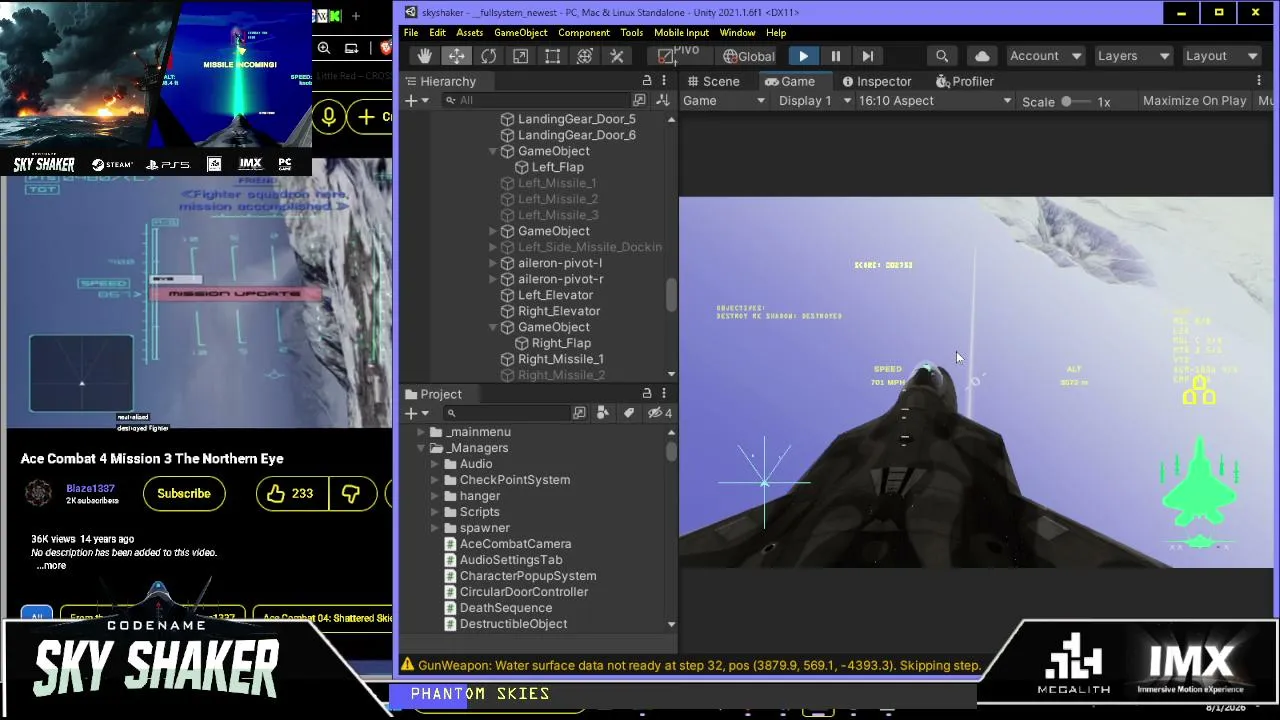Open the Account dropdown
Image resolution: width=1280 pixels, height=720 pixels.
coord(1044,56)
